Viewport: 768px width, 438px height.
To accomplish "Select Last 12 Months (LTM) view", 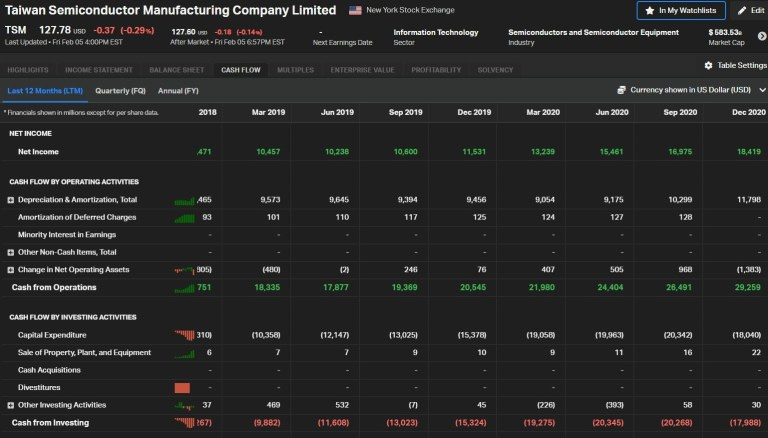I will (45, 91).
